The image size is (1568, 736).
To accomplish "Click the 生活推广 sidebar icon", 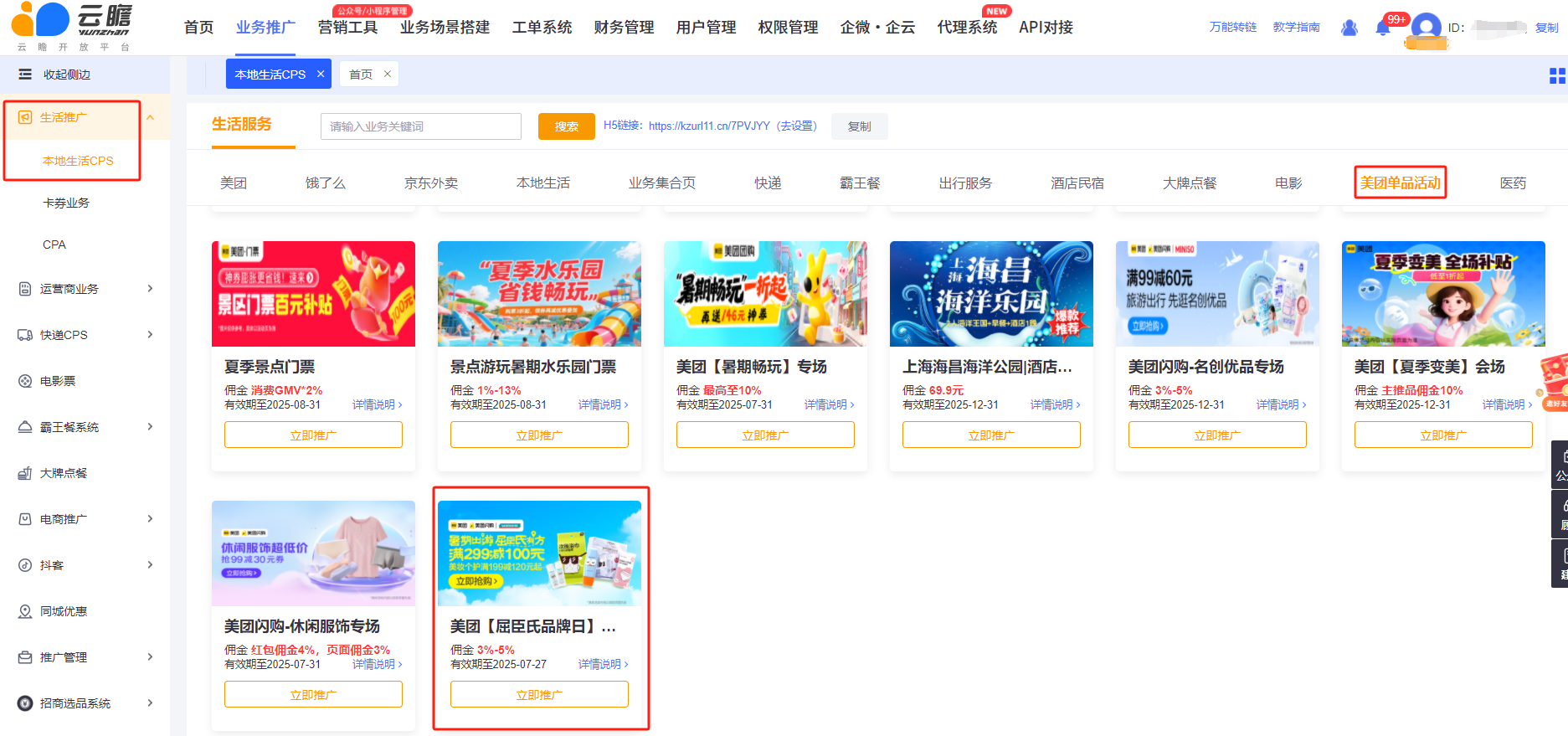I will 25,117.
